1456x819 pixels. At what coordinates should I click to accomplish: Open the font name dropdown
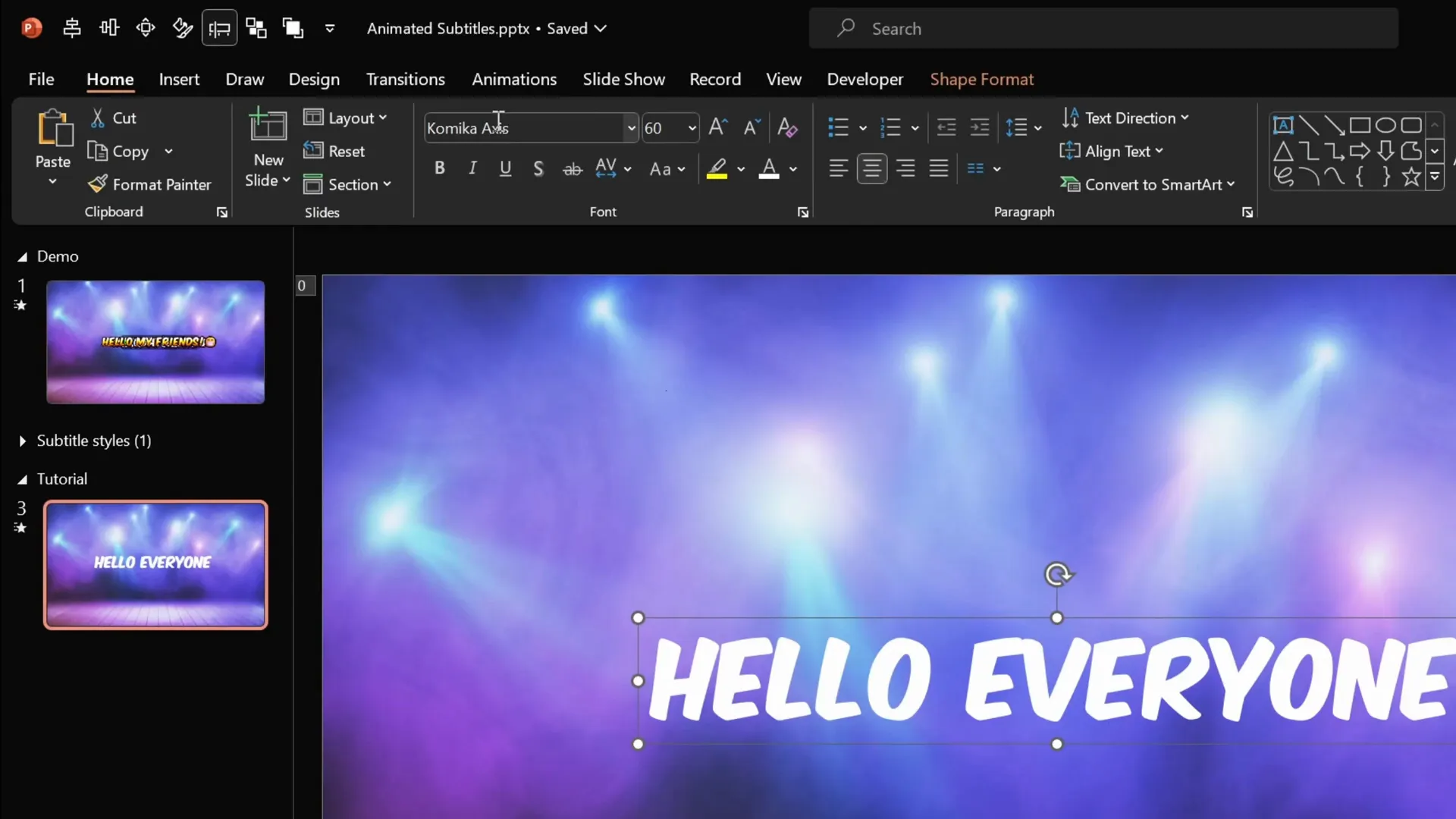tap(631, 128)
